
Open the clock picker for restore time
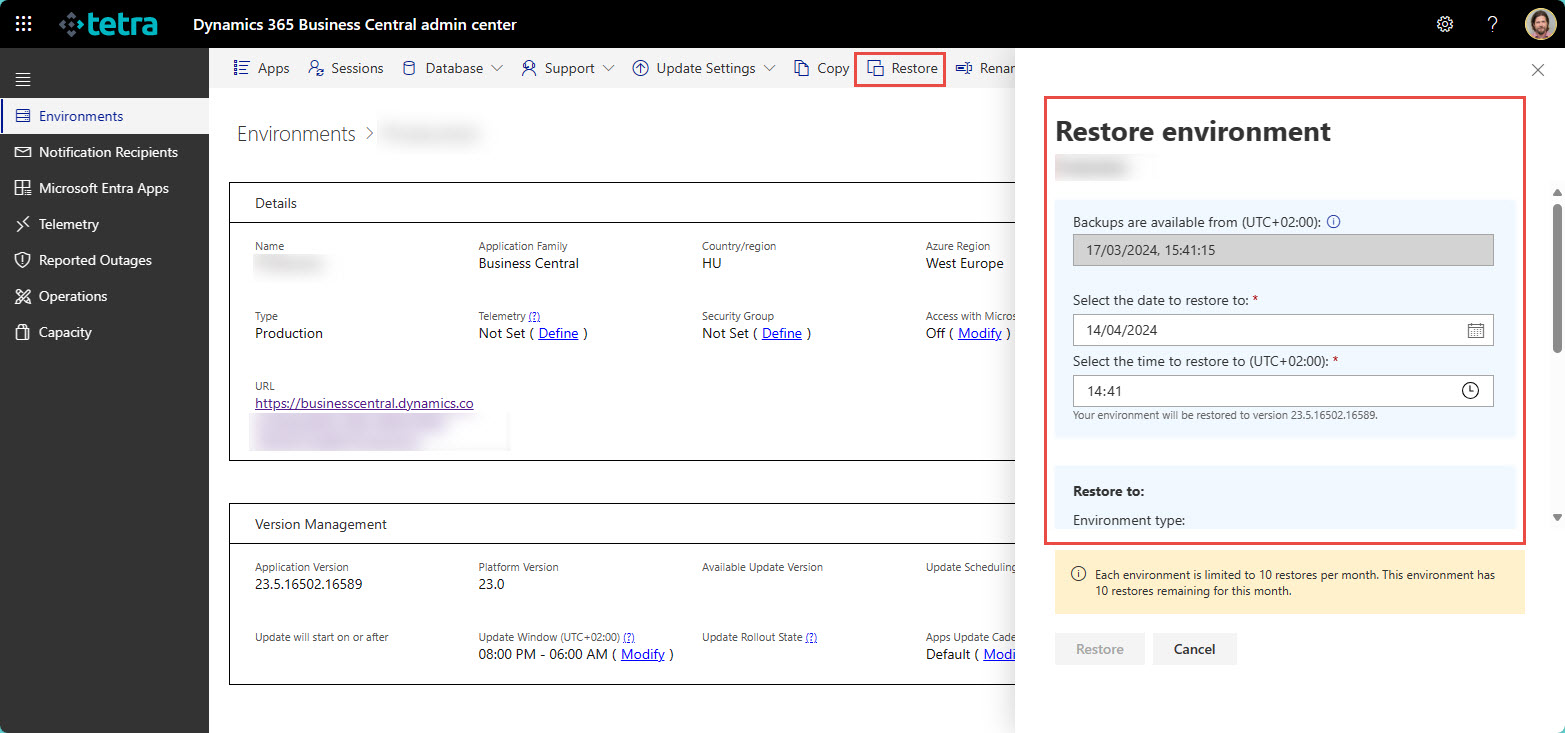(1470, 390)
